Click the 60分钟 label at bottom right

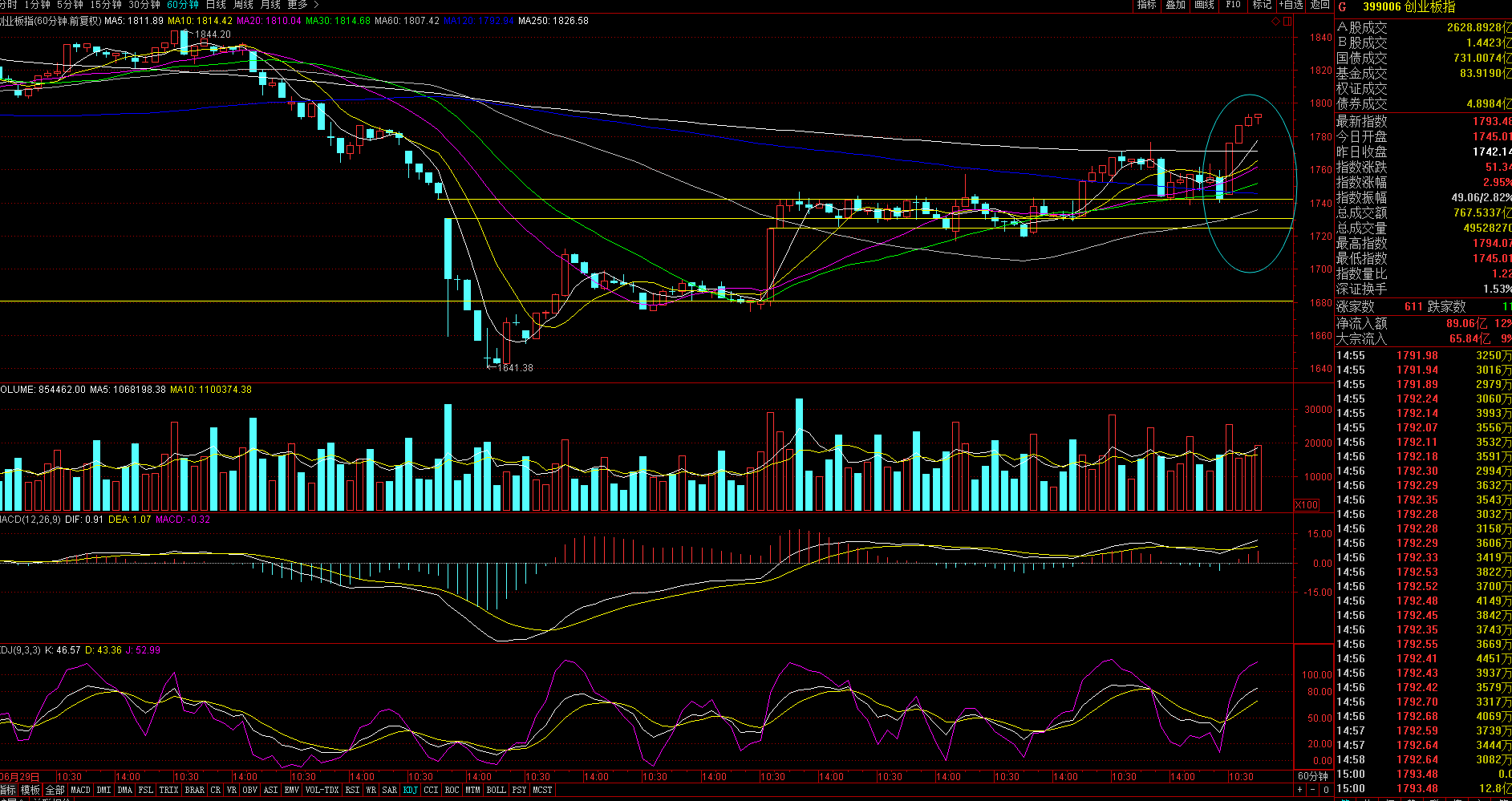(x=1313, y=776)
